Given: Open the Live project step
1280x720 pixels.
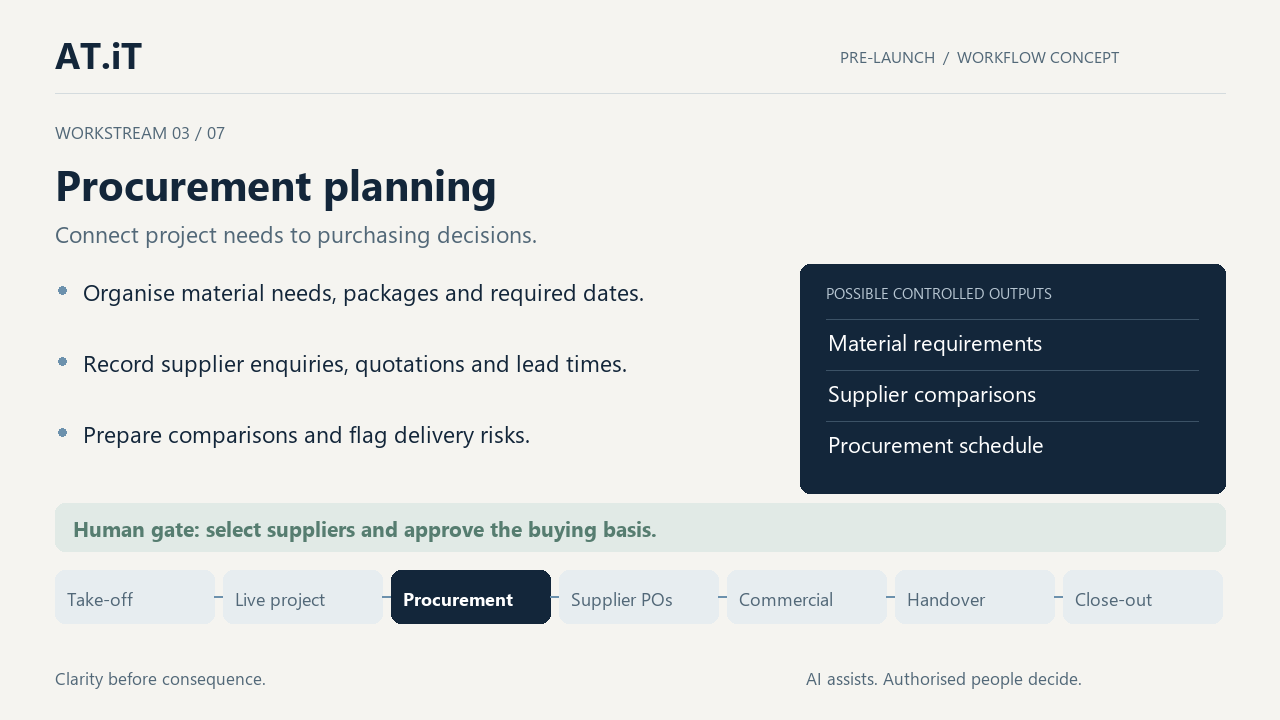Looking at the screenshot, I should click(303, 597).
